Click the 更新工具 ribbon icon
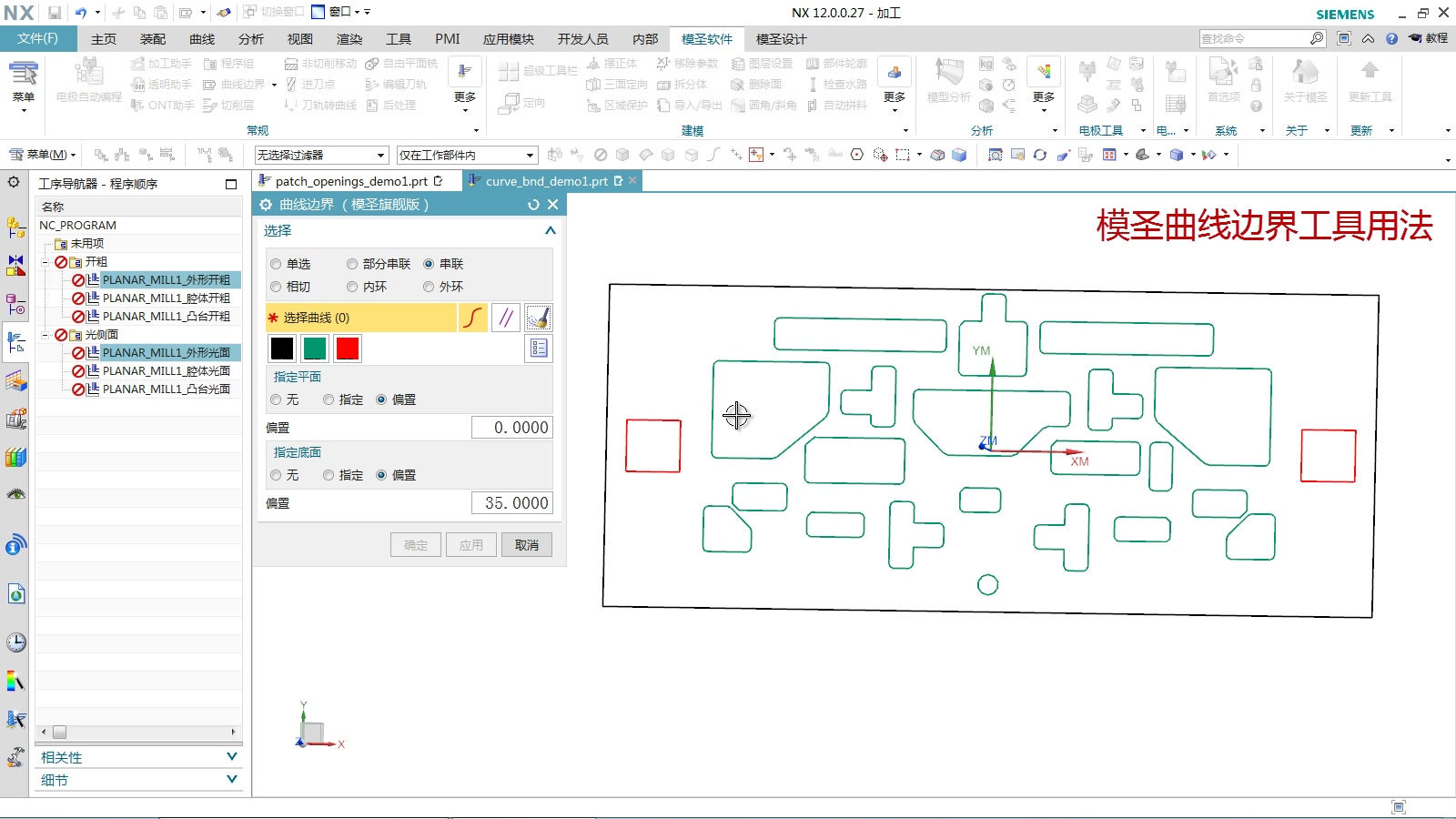This screenshot has height=819, width=1456. [1370, 80]
